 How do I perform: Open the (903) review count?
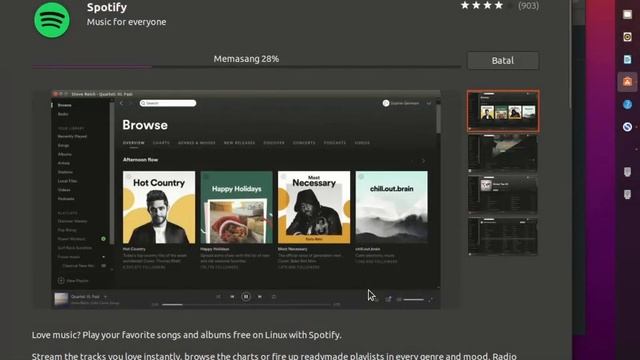(x=528, y=5)
